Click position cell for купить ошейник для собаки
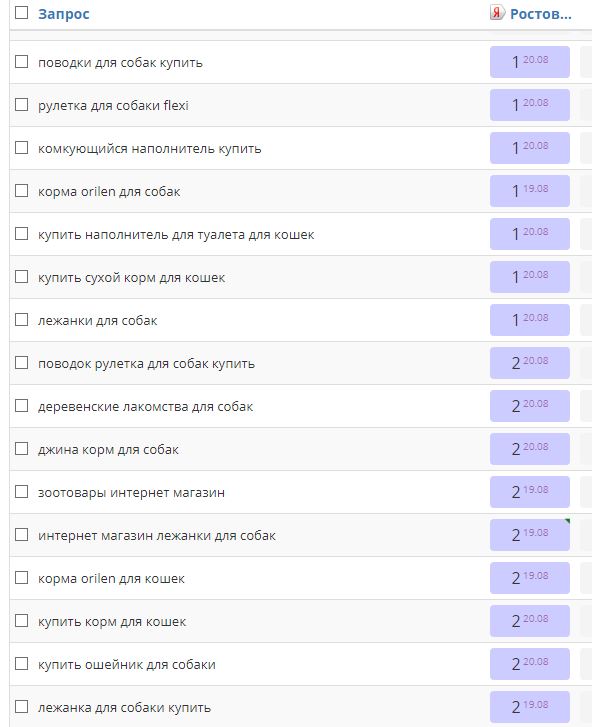The height and width of the screenshot is (727, 592). (x=530, y=664)
